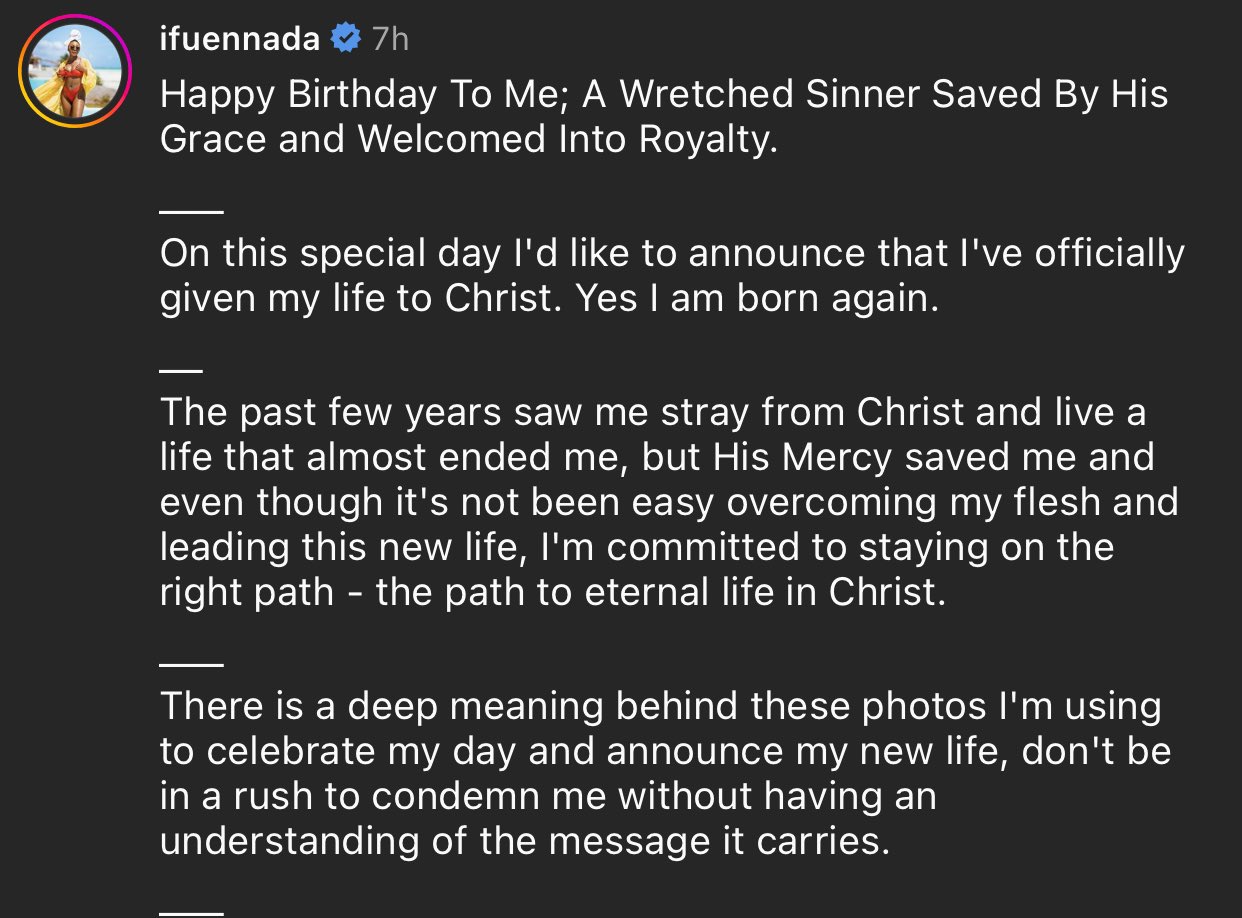Image resolution: width=1242 pixels, height=918 pixels.
Task: Open the ifuennada username link
Action: (x=240, y=39)
